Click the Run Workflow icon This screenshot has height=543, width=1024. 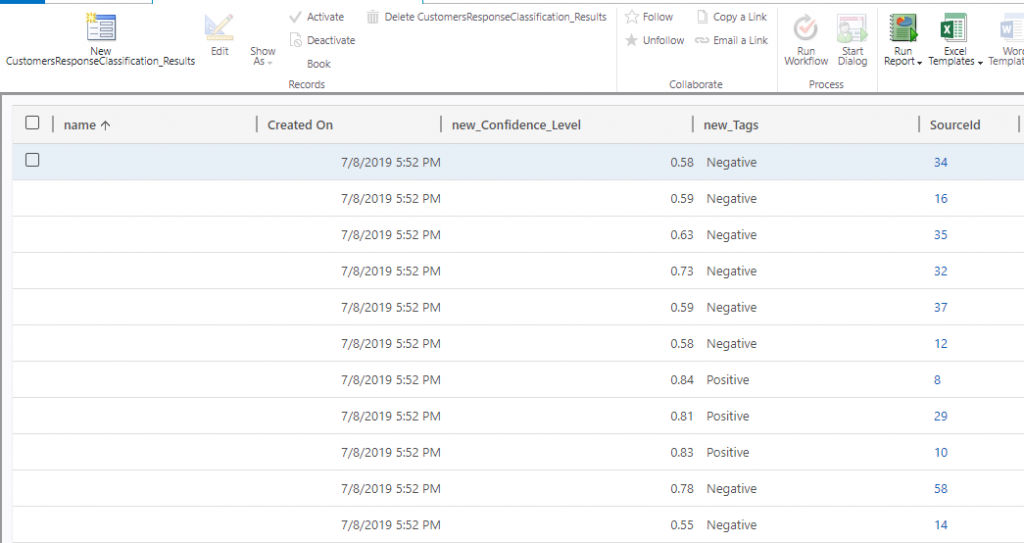point(805,28)
